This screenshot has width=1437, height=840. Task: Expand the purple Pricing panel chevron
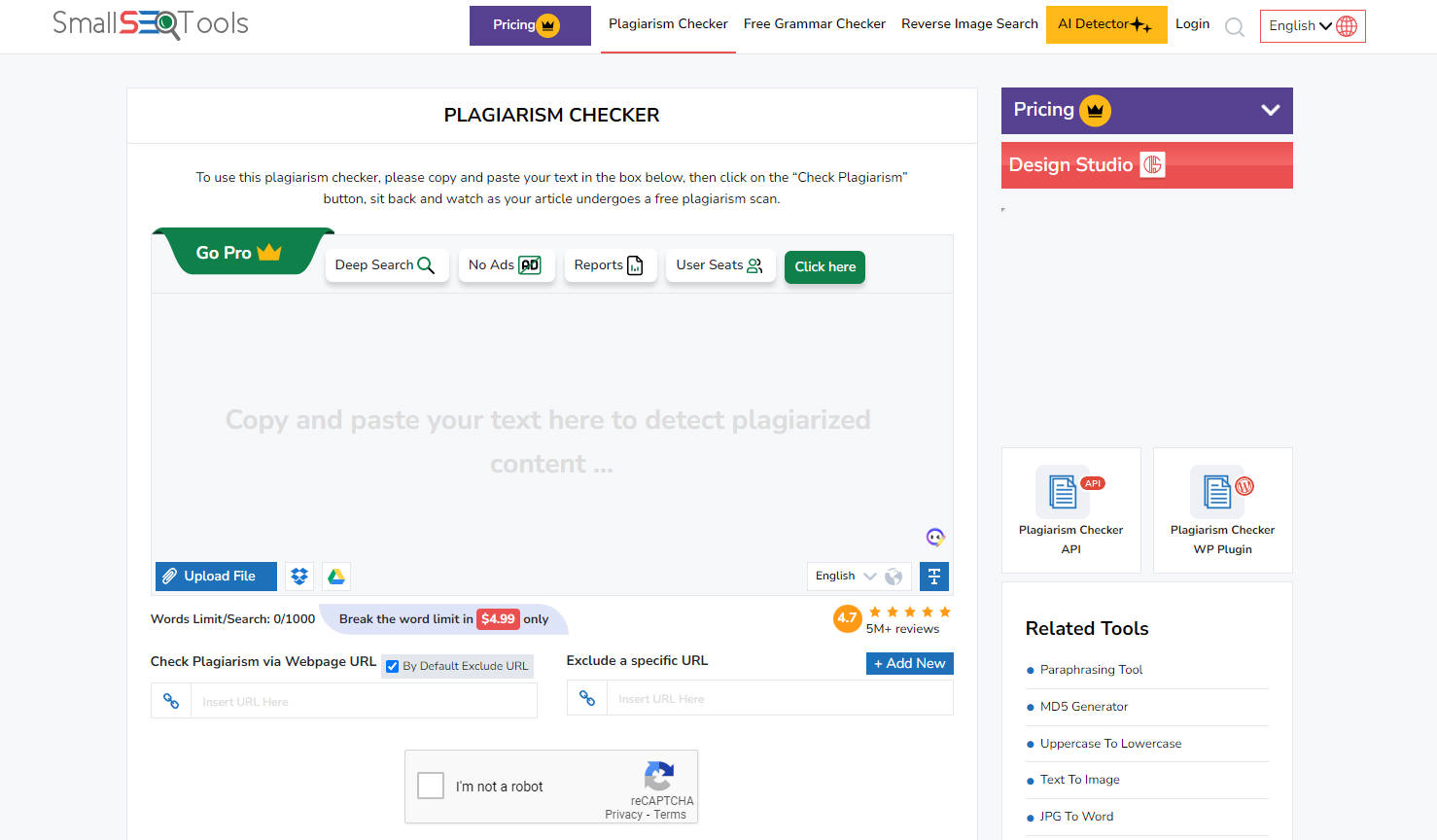tap(1270, 111)
